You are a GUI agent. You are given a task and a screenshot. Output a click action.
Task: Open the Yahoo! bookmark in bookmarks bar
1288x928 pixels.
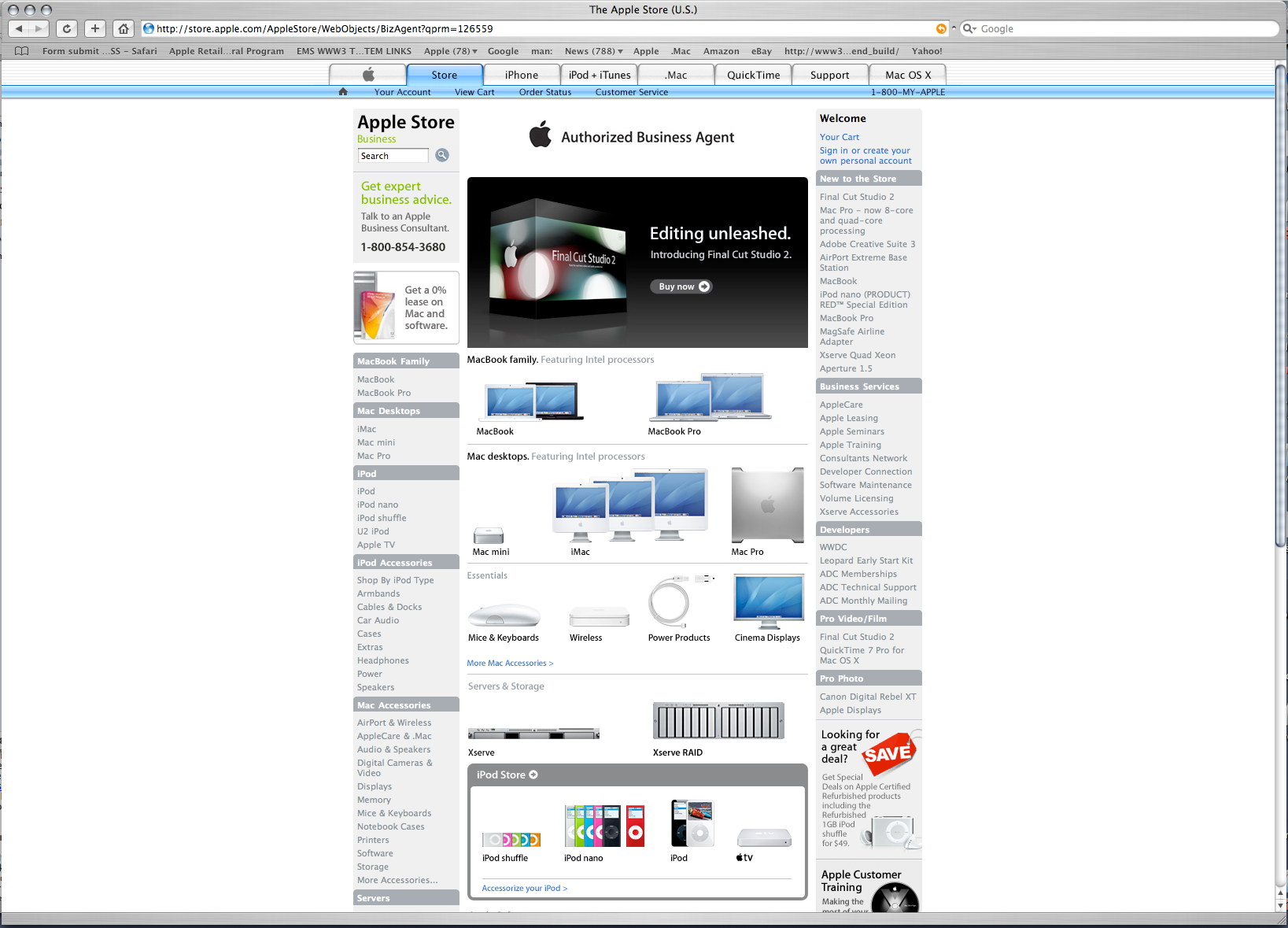[x=927, y=51]
